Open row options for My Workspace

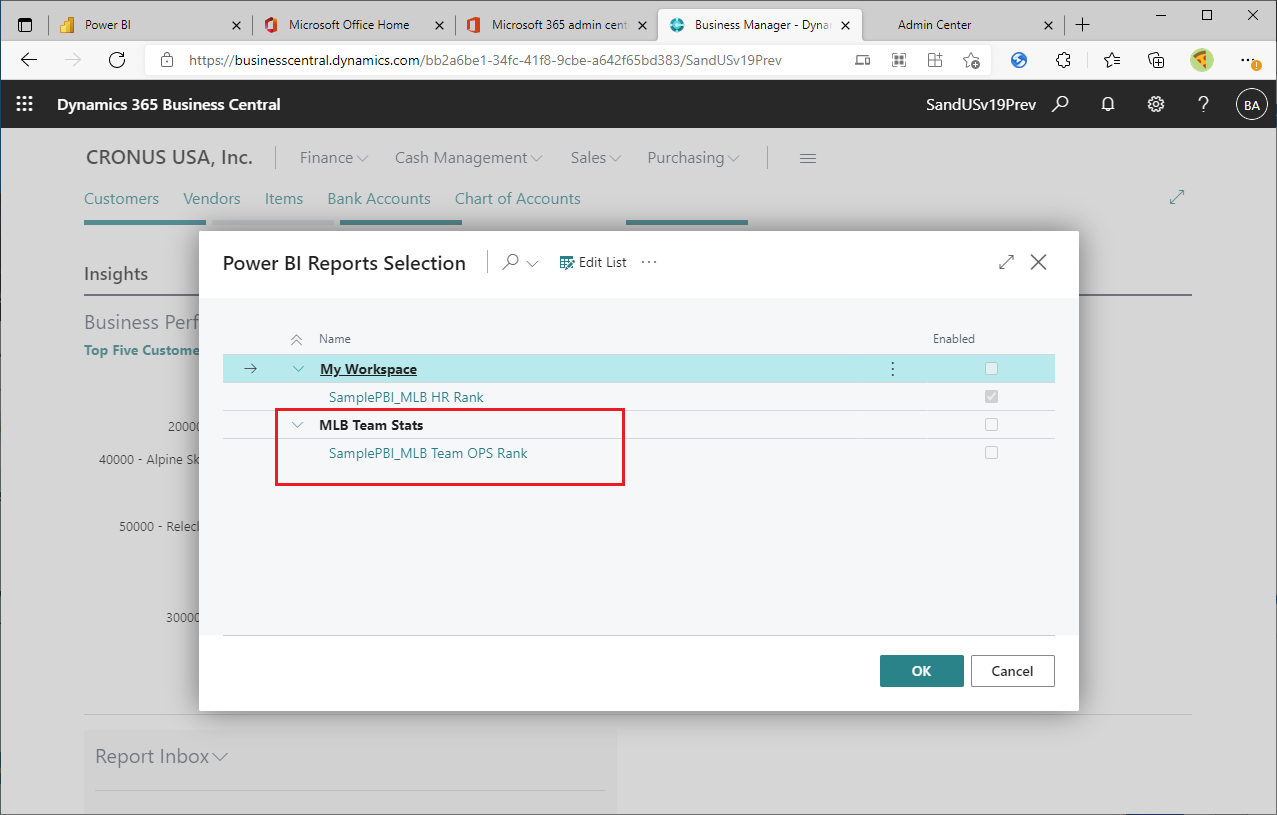(x=892, y=368)
